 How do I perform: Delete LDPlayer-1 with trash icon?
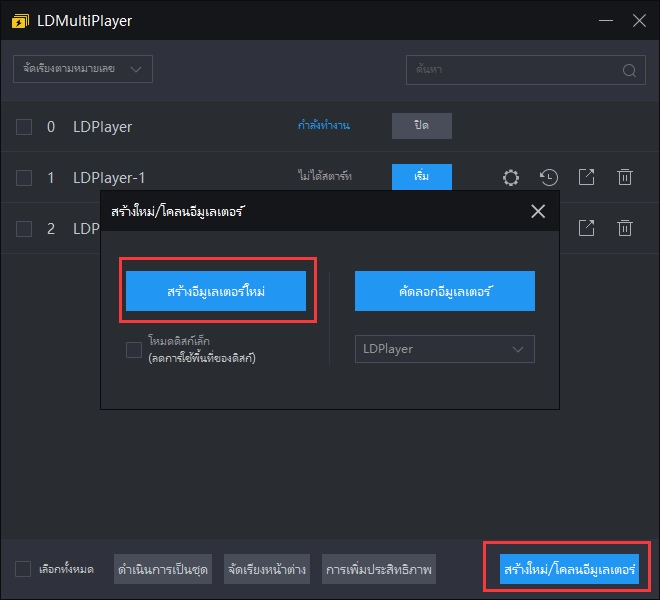point(625,178)
